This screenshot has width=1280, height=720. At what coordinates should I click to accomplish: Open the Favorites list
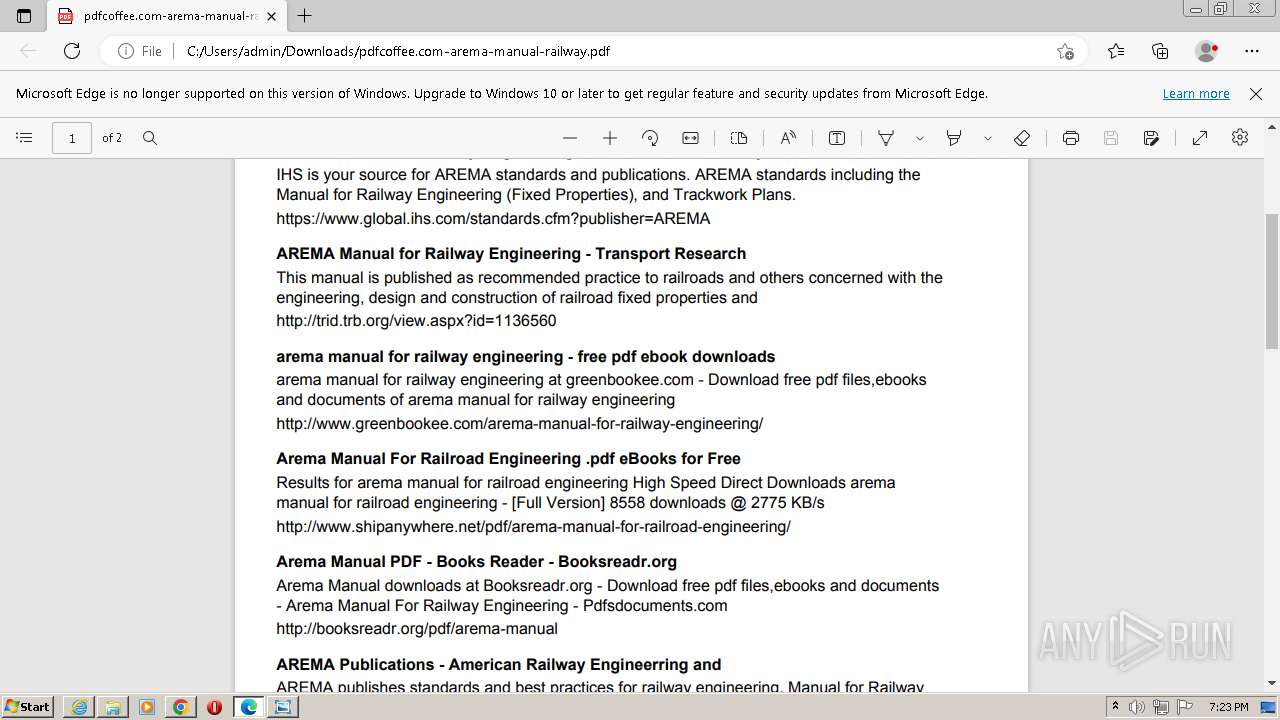click(x=1116, y=51)
